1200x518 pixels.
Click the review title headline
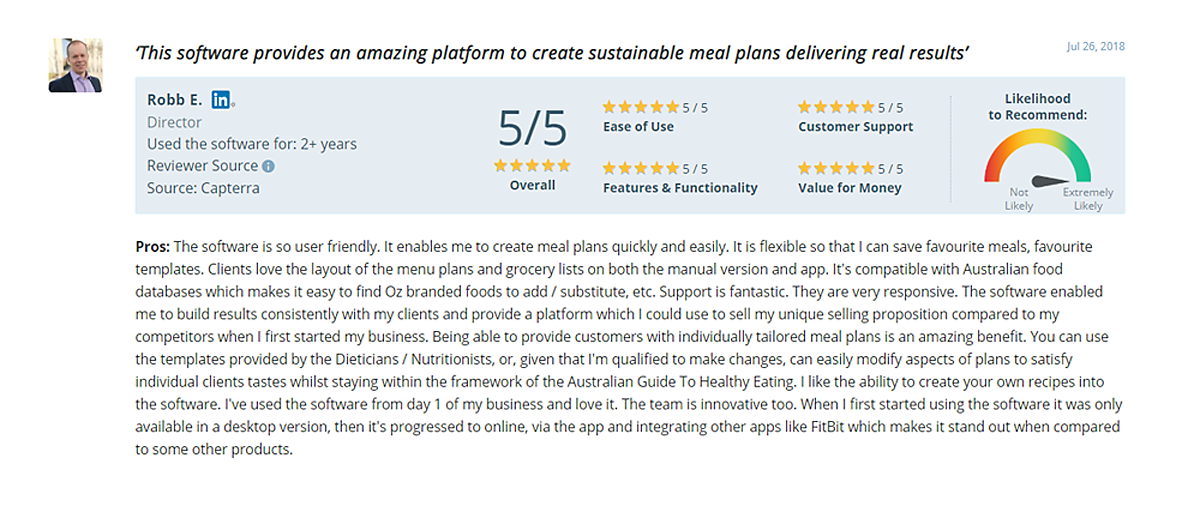coord(552,52)
